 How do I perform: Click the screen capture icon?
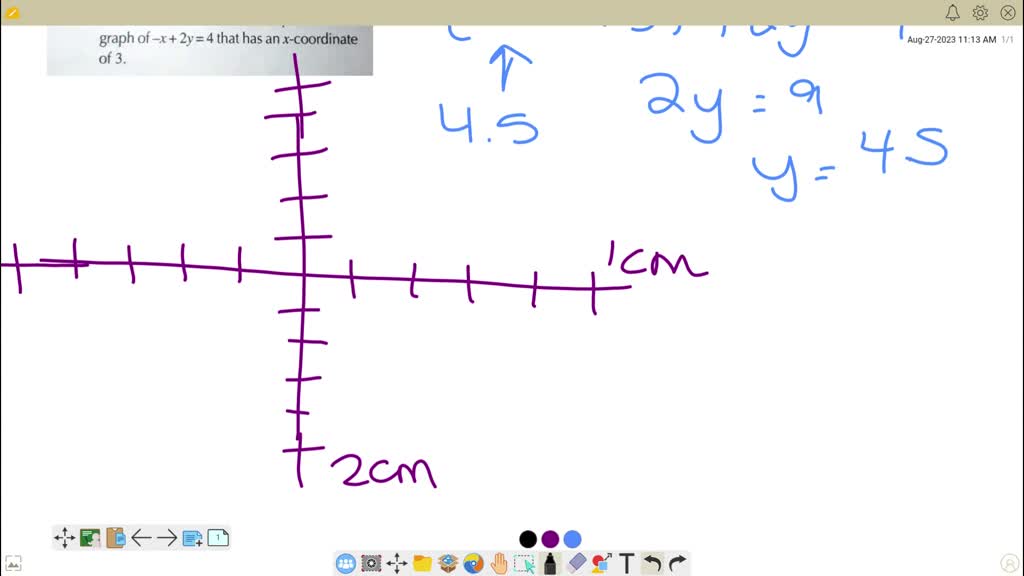pyautogui.click(x=370, y=563)
